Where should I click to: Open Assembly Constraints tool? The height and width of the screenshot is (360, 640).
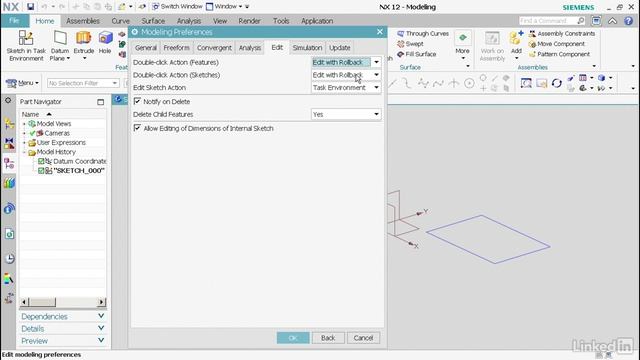(x=562, y=33)
